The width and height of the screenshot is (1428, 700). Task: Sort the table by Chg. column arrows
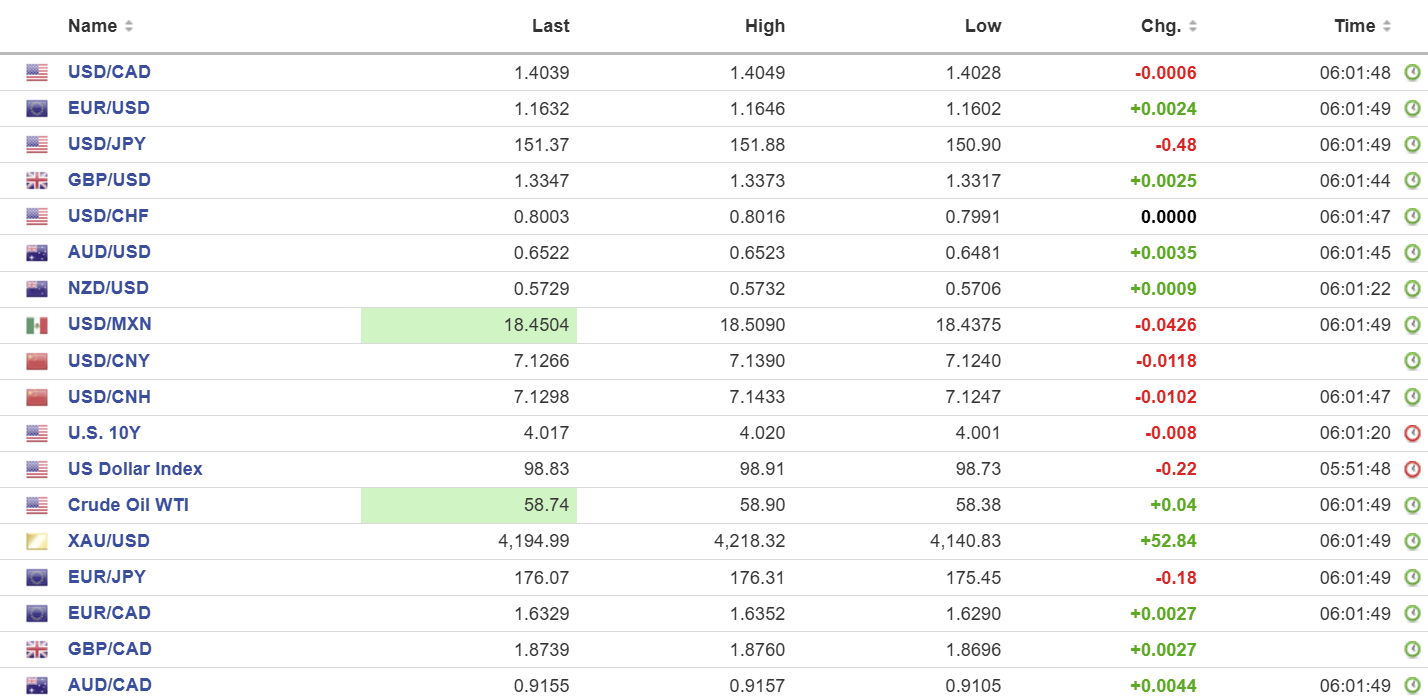point(1193,26)
